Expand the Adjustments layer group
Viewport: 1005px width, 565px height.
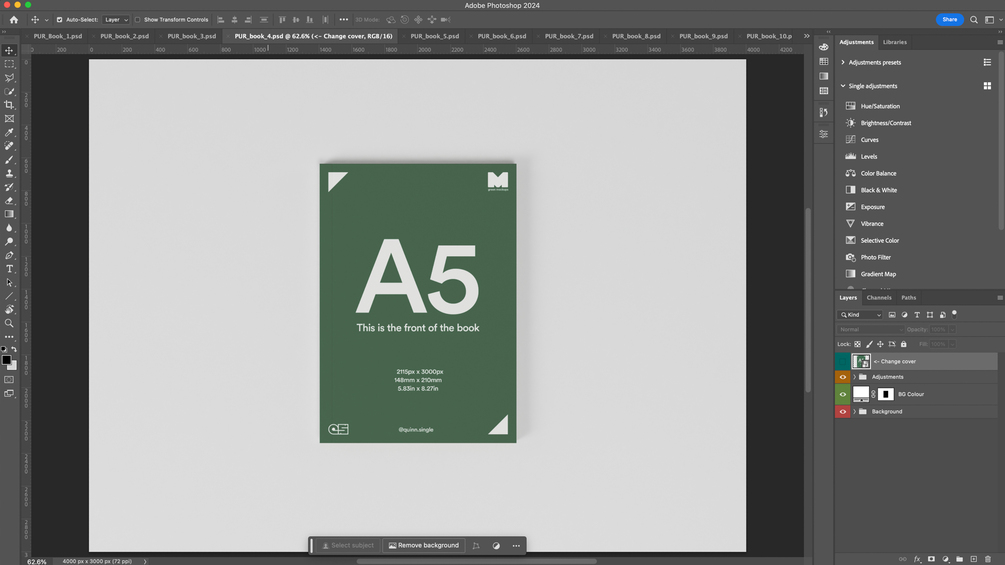[x=854, y=377]
